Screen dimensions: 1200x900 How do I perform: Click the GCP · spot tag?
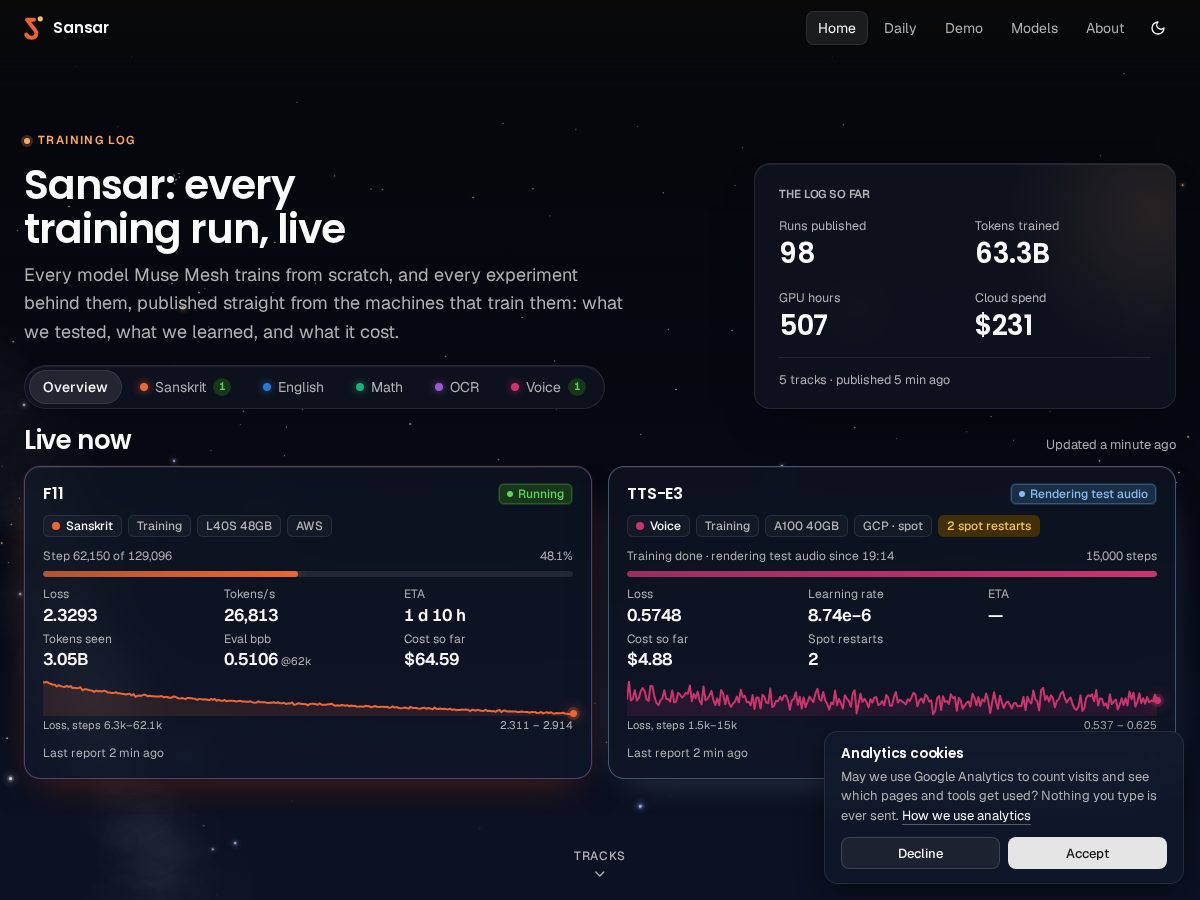[893, 526]
